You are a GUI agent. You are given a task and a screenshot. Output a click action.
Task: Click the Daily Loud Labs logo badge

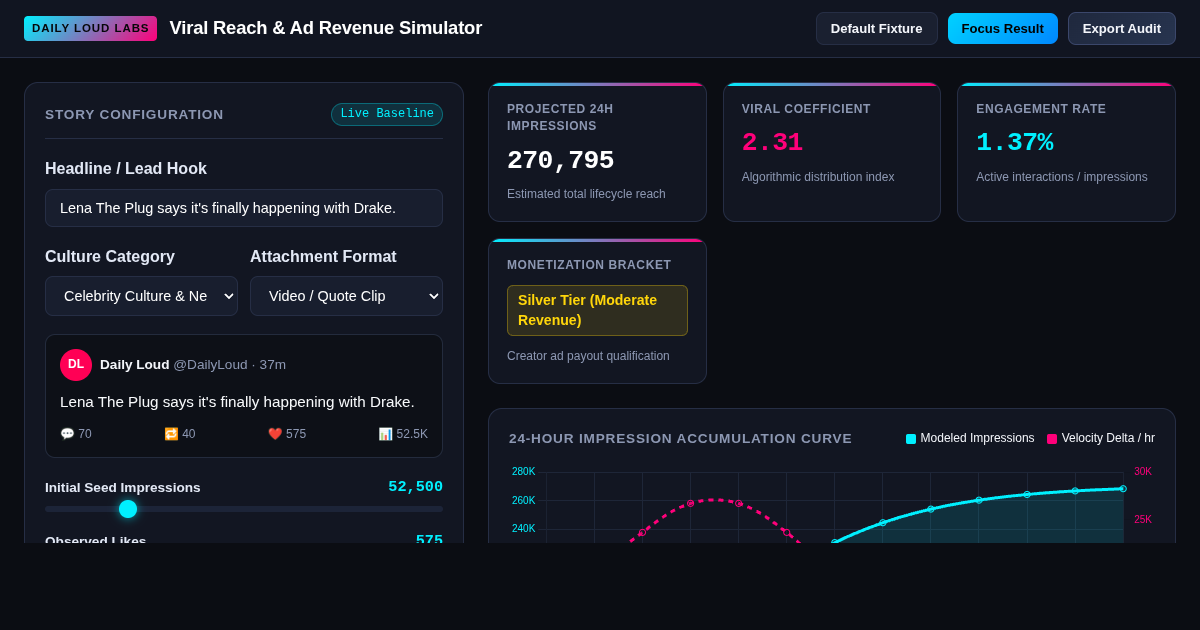(90, 28)
